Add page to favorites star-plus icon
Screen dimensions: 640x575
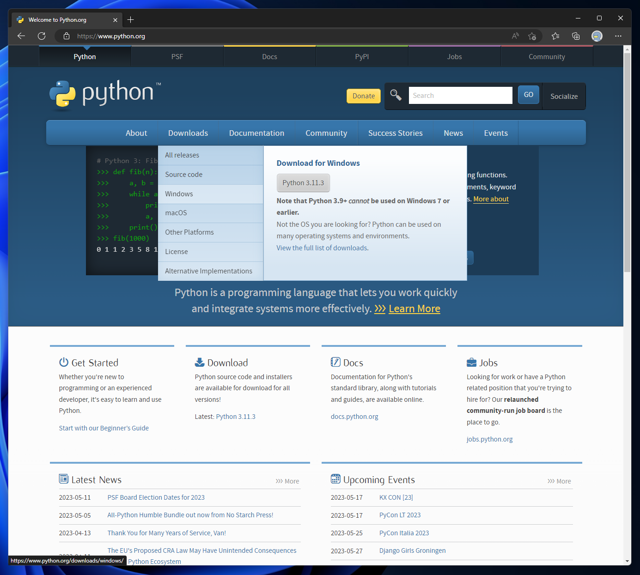532,36
